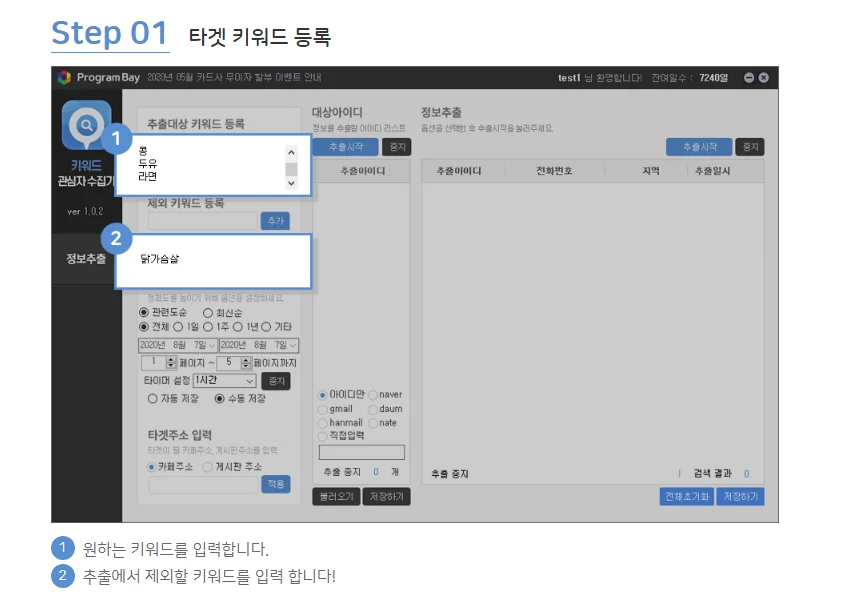Click 중지 in 대상아이디 panel

click(397, 147)
